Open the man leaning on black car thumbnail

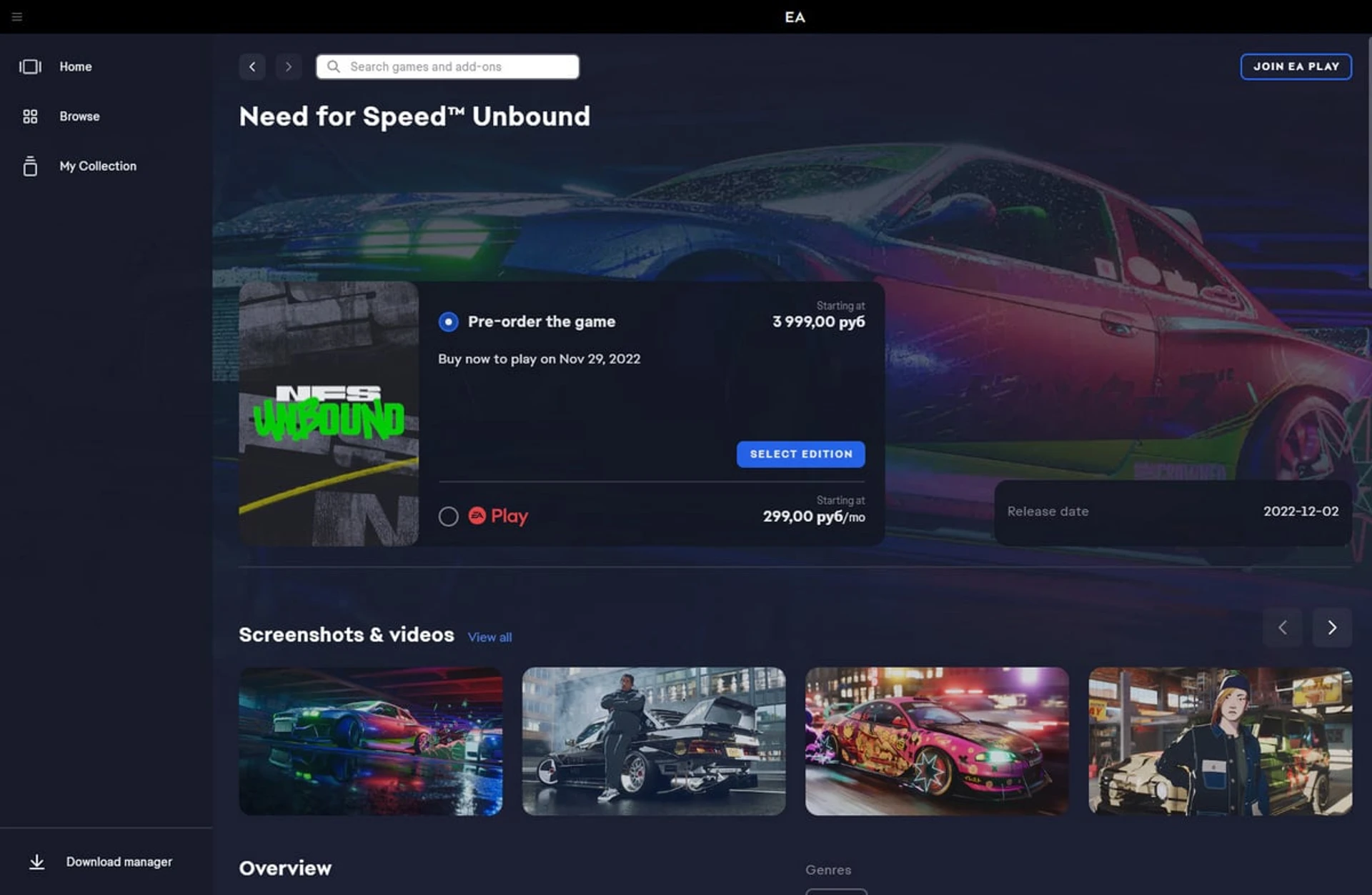point(654,741)
